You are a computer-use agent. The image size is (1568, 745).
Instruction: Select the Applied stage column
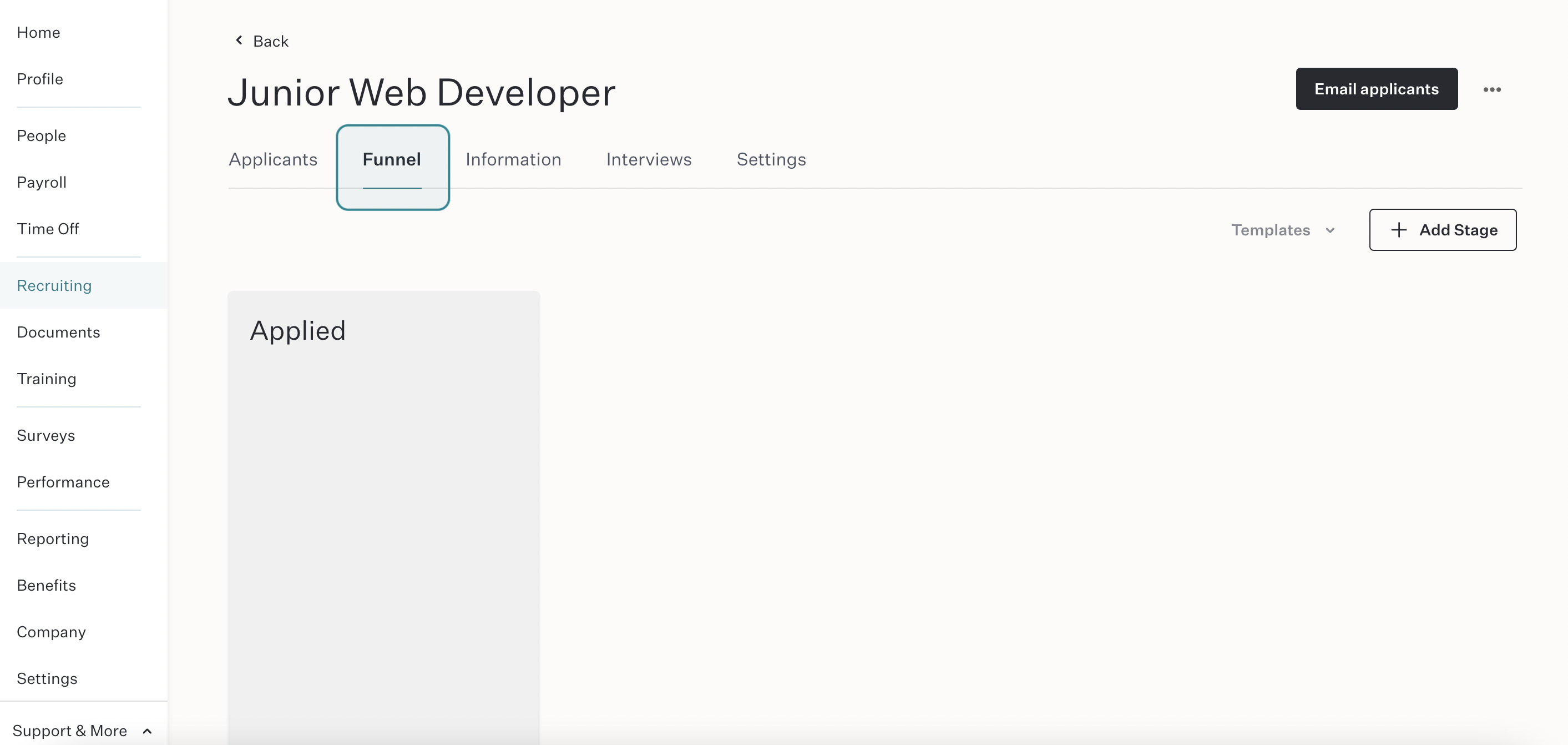(x=383, y=518)
